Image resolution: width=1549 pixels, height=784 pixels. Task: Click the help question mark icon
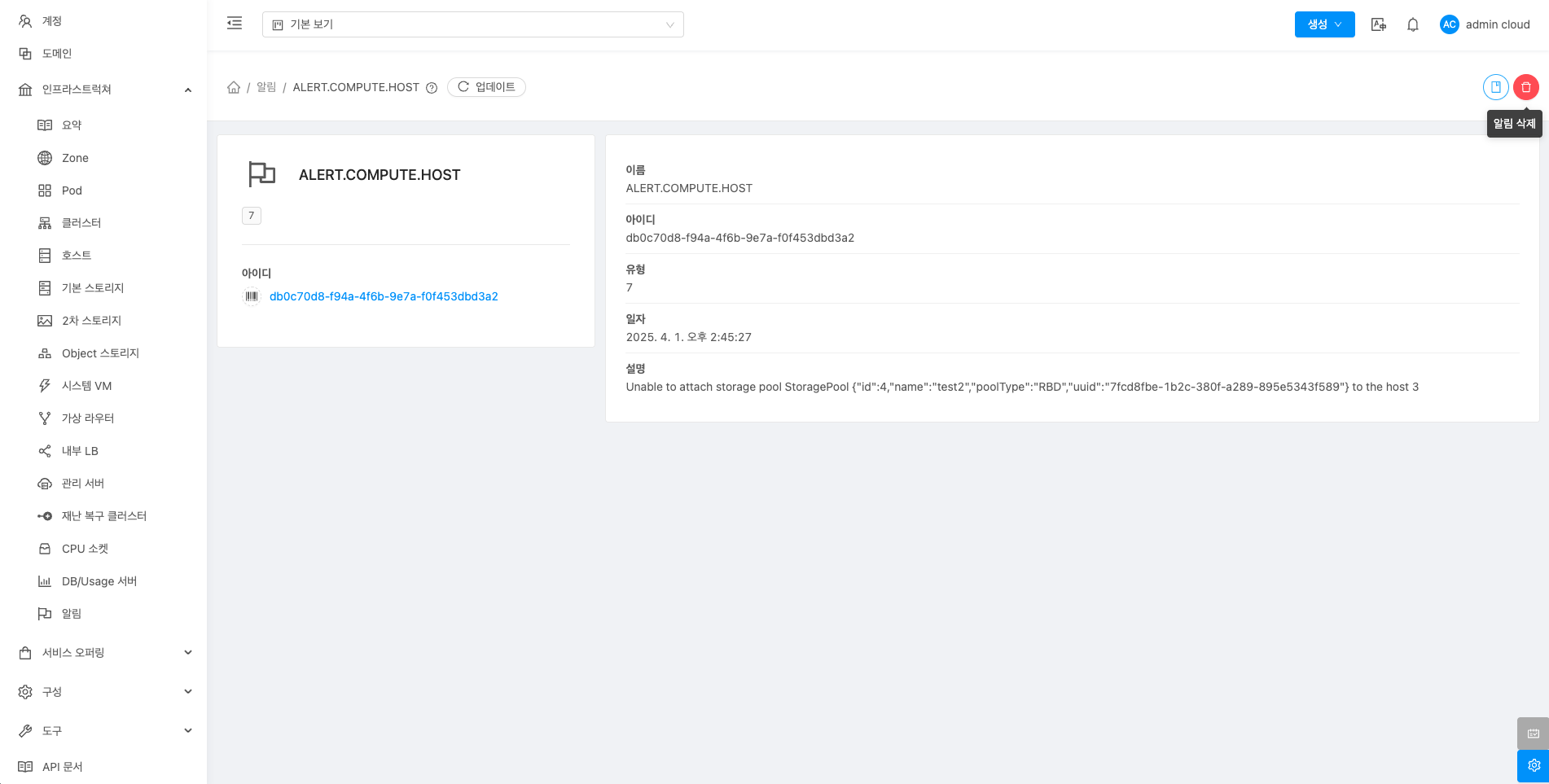432,88
